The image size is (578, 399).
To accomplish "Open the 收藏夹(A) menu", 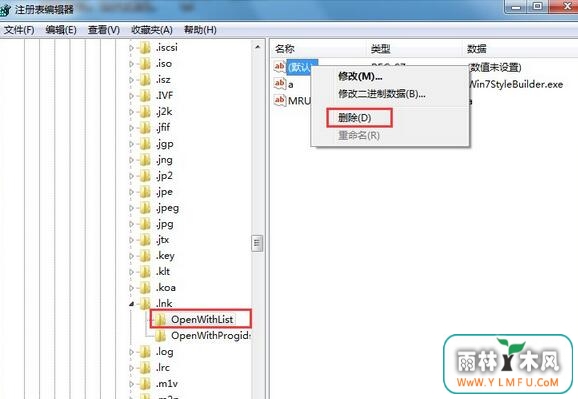I will click(152, 30).
